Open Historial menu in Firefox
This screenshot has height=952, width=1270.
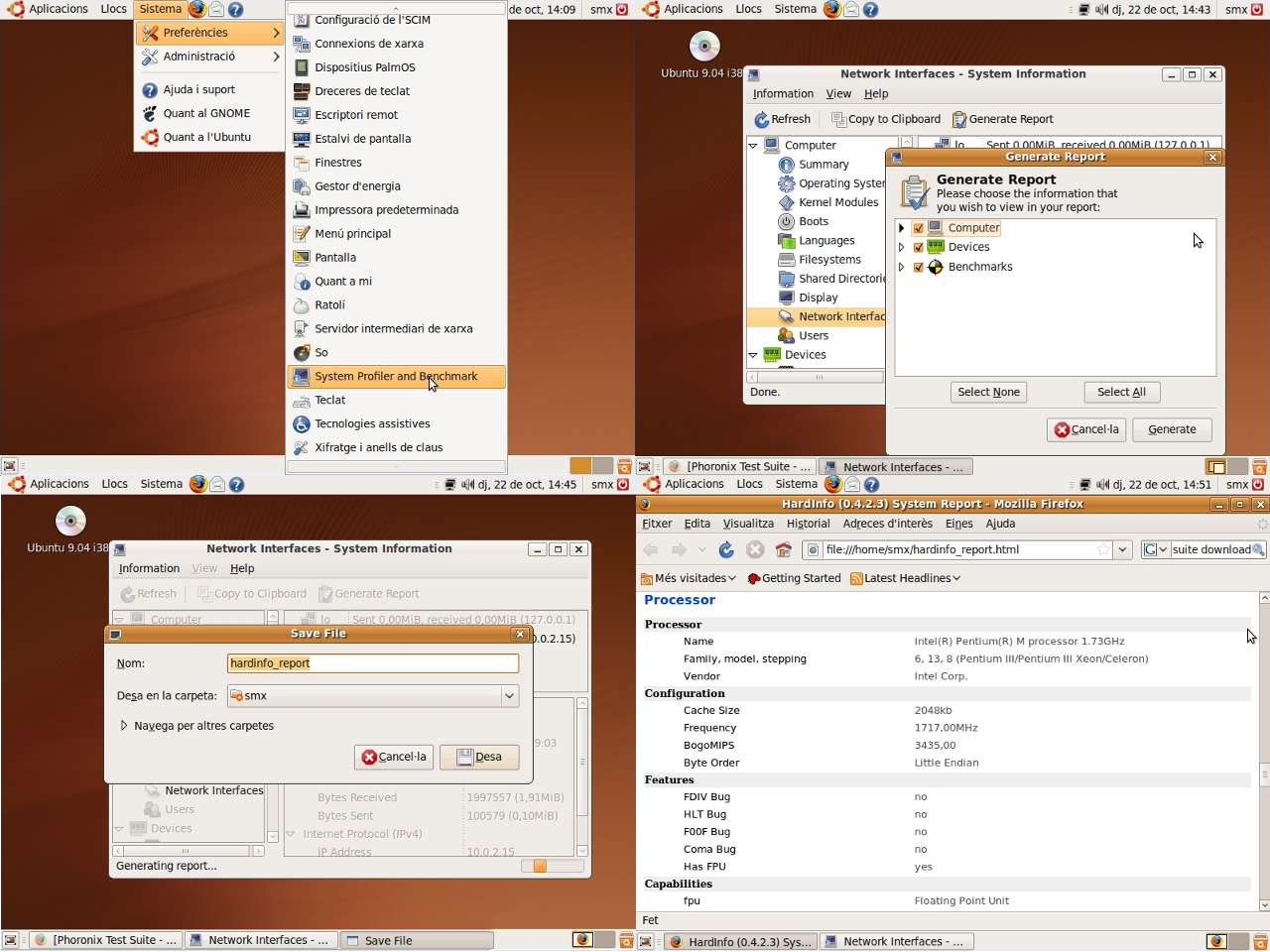[x=808, y=524]
